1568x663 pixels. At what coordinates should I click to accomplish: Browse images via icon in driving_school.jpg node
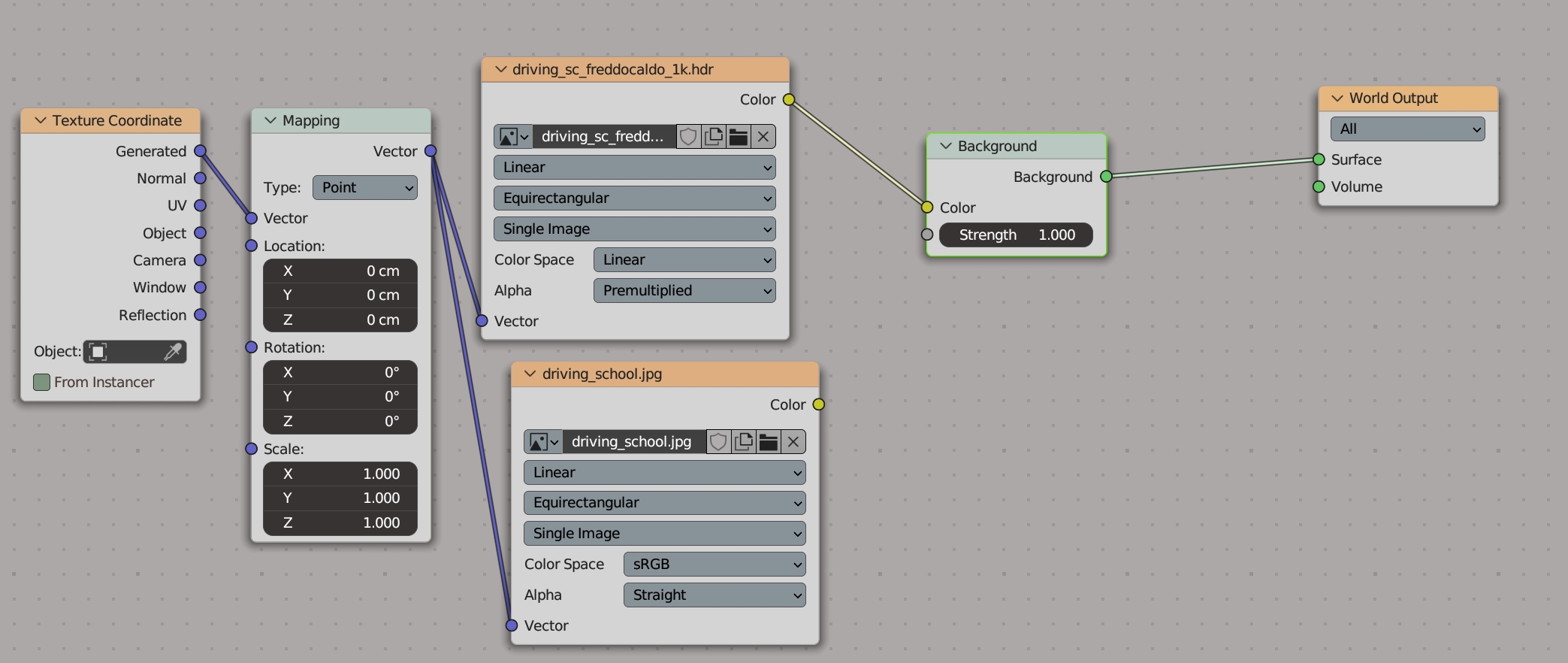click(542, 442)
